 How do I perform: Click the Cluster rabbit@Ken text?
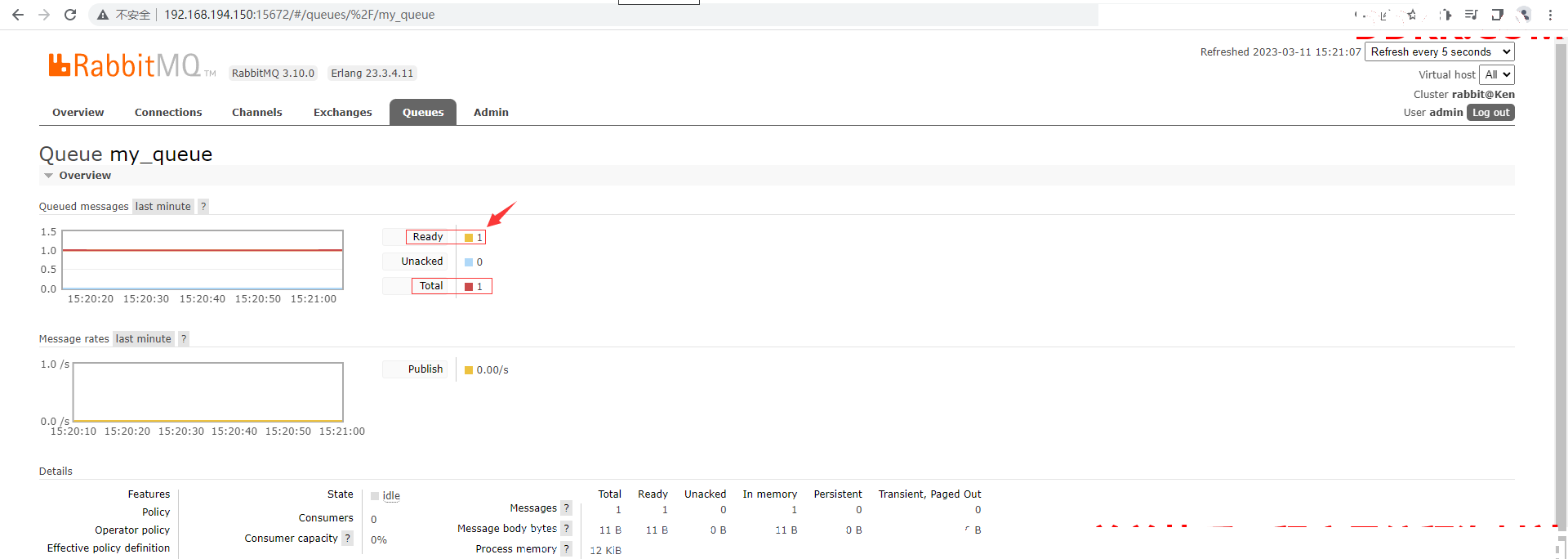point(1464,94)
